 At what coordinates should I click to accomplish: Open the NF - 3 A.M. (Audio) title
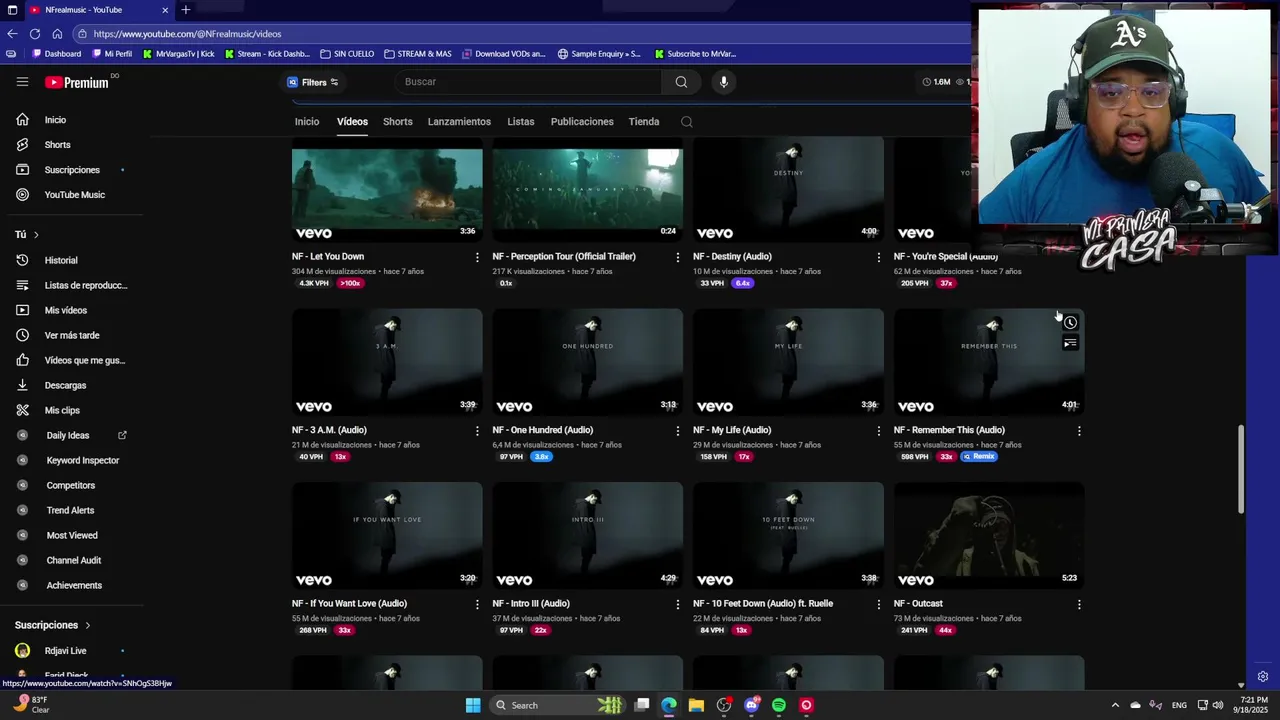tap(329, 430)
